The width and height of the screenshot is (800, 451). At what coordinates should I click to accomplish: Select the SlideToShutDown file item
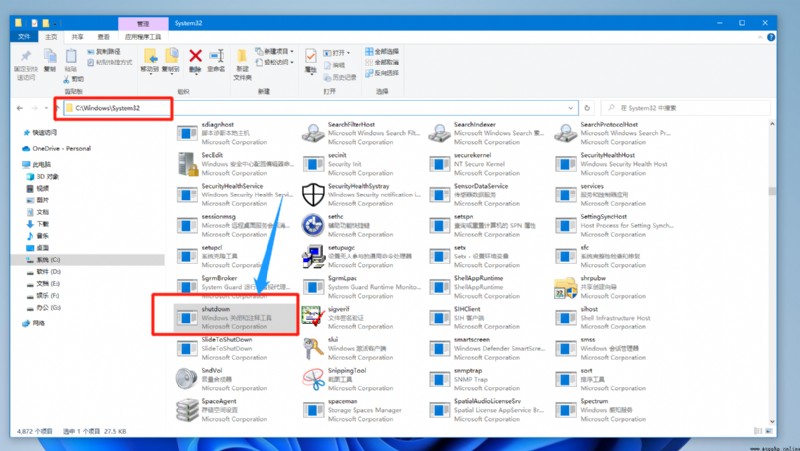click(x=235, y=348)
